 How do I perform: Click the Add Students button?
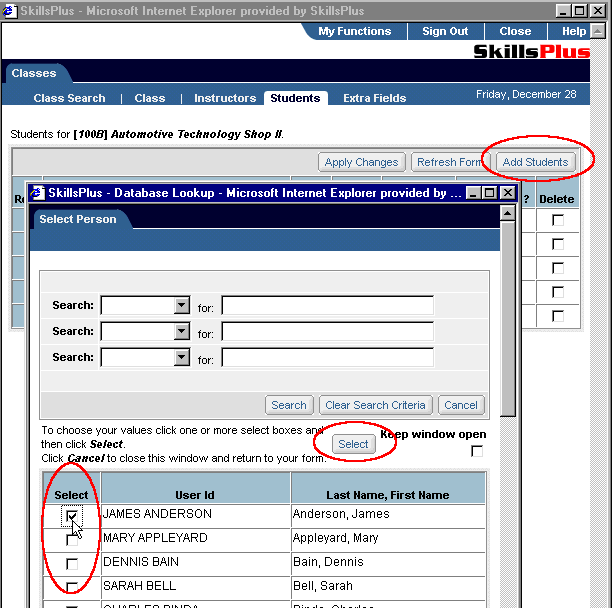(x=535, y=162)
